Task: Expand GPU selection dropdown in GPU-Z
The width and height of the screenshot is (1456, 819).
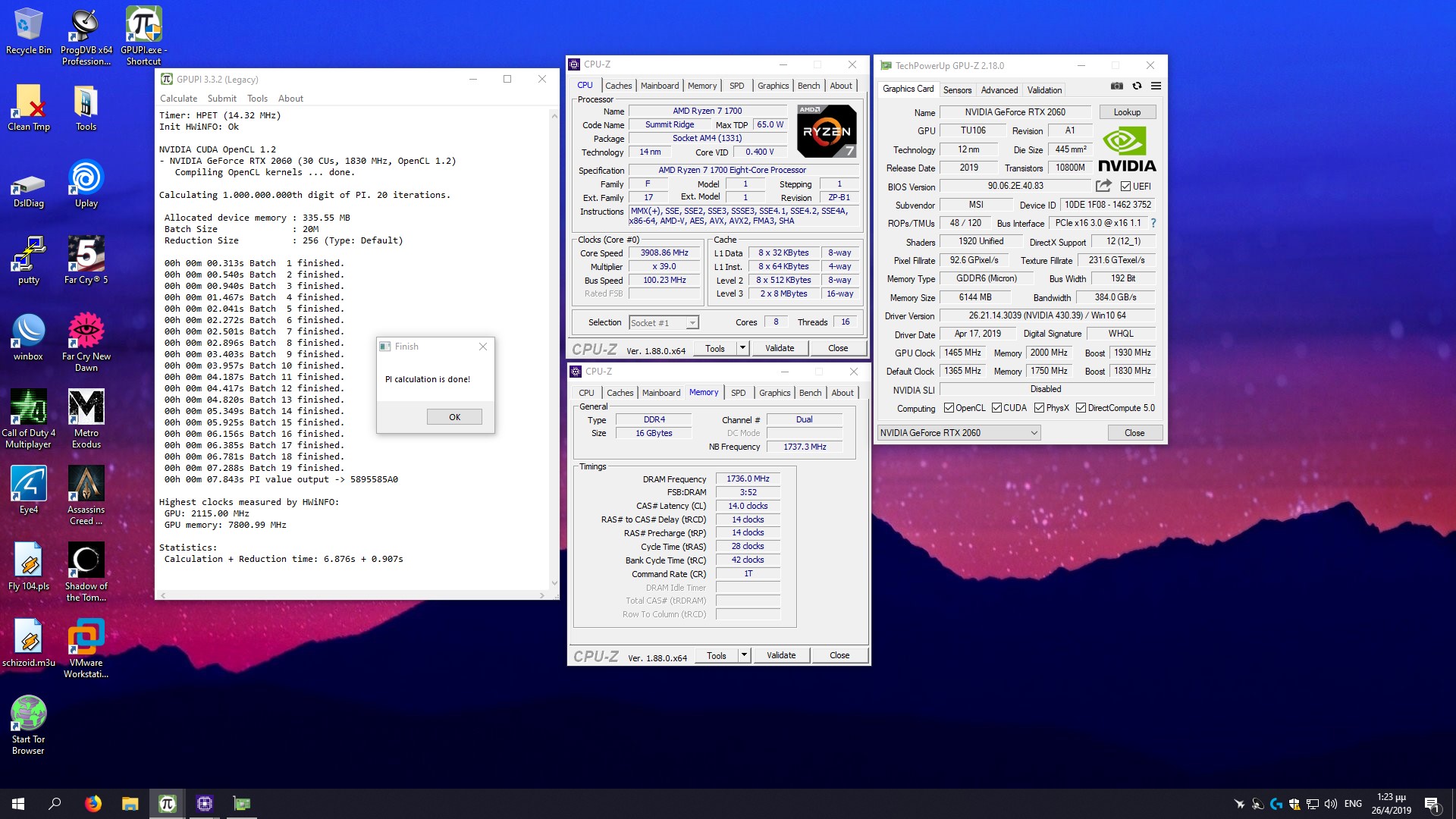Action: point(959,433)
